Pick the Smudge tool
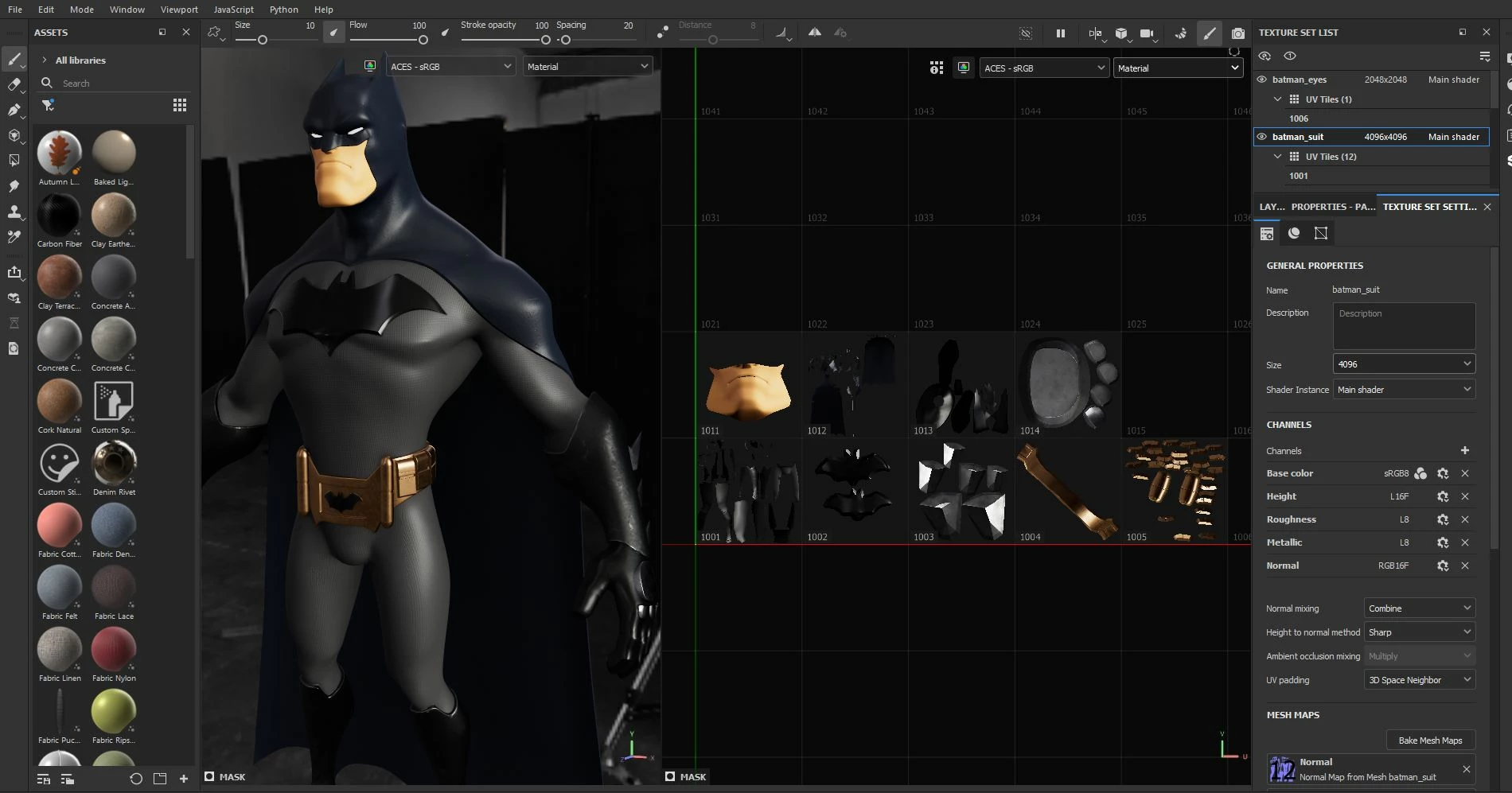This screenshot has height=793, width=1512. 14,186
